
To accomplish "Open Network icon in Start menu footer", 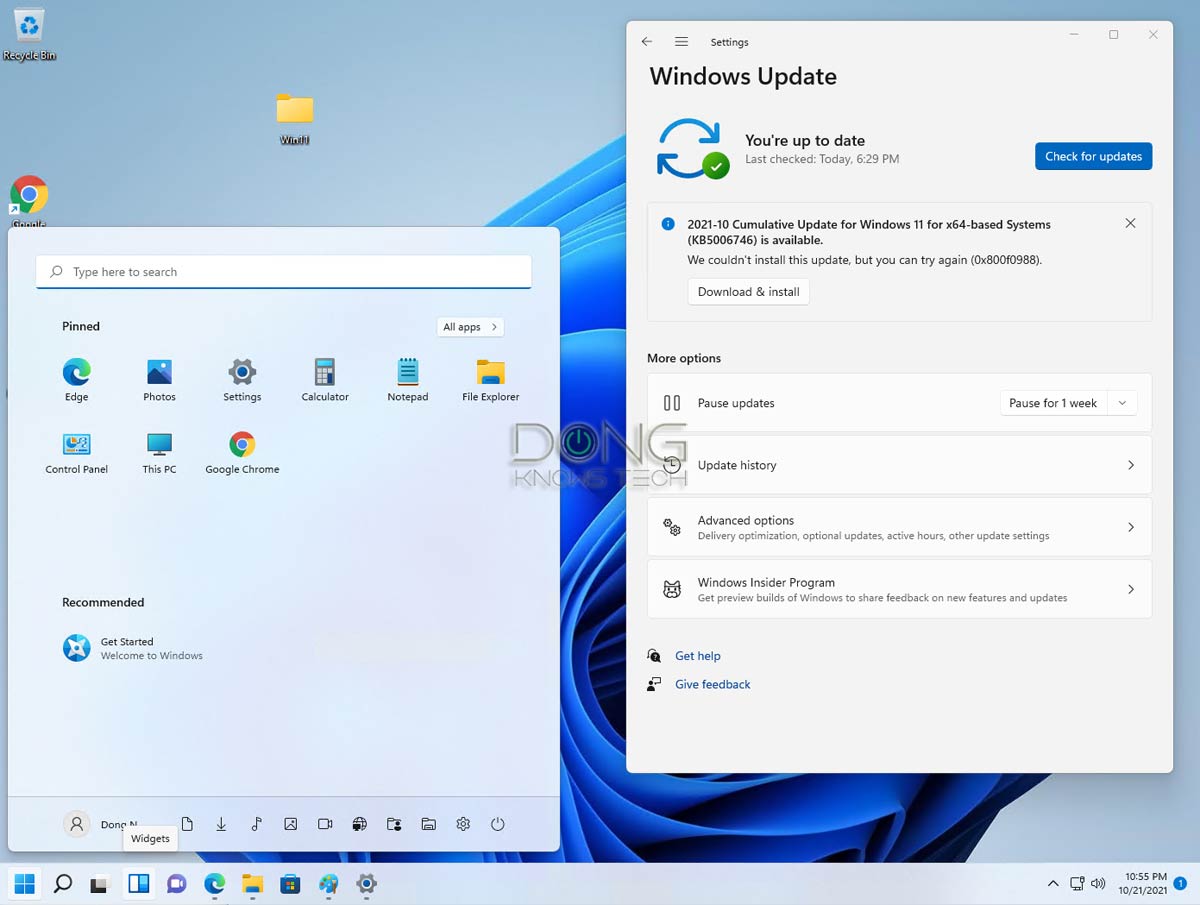I will [x=360, y=824].
